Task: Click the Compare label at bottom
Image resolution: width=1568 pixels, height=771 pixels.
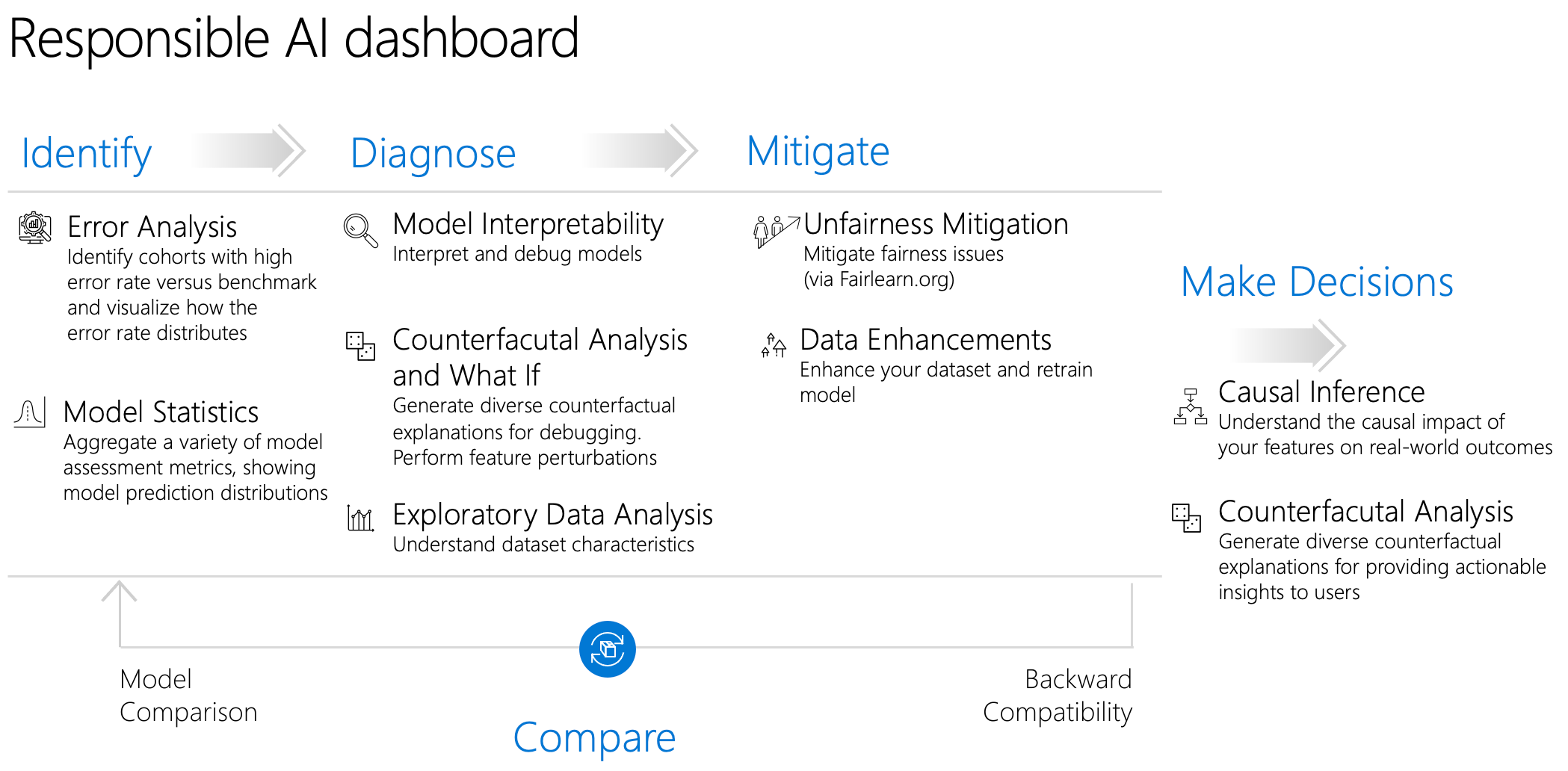Action: coord(594,737)
